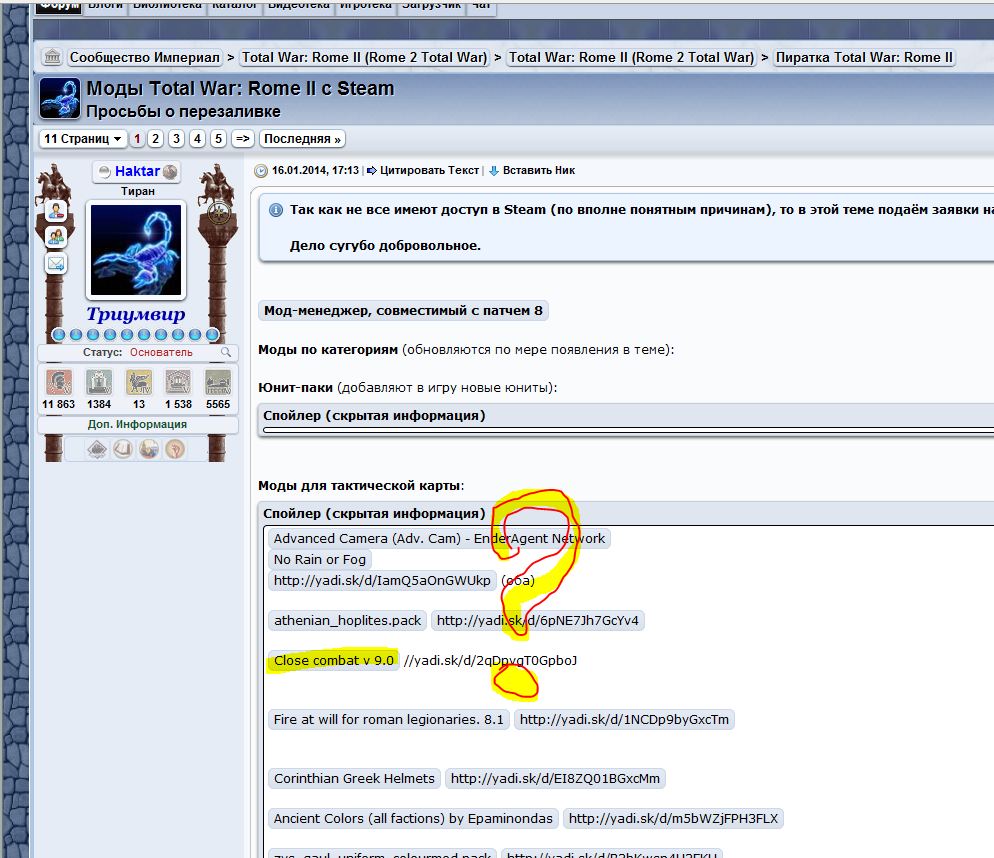Click the Цитировать Текст link
994x858 pixels.
point(429,171)
